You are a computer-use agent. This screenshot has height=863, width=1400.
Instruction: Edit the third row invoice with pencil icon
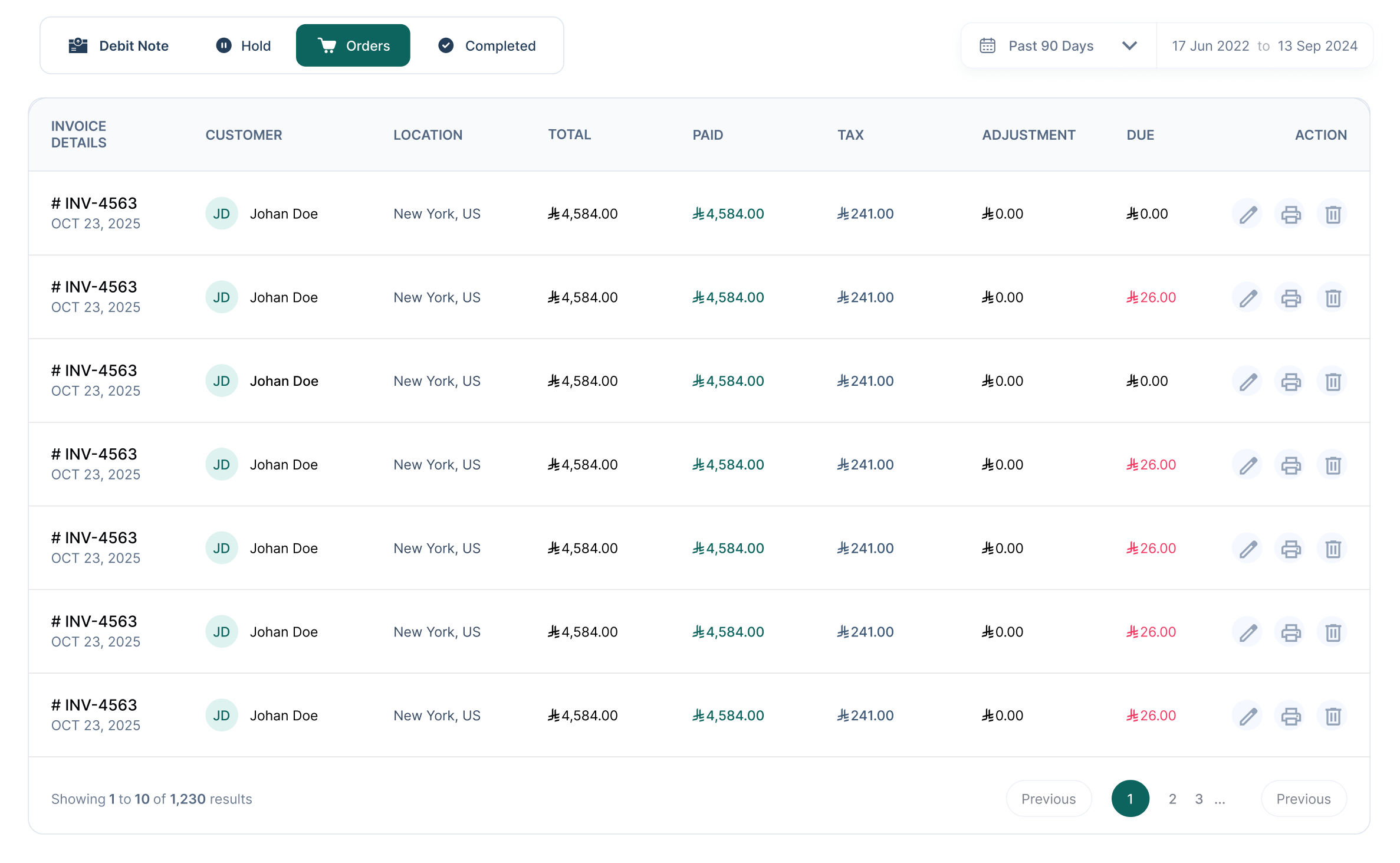tap(1248, 382)
